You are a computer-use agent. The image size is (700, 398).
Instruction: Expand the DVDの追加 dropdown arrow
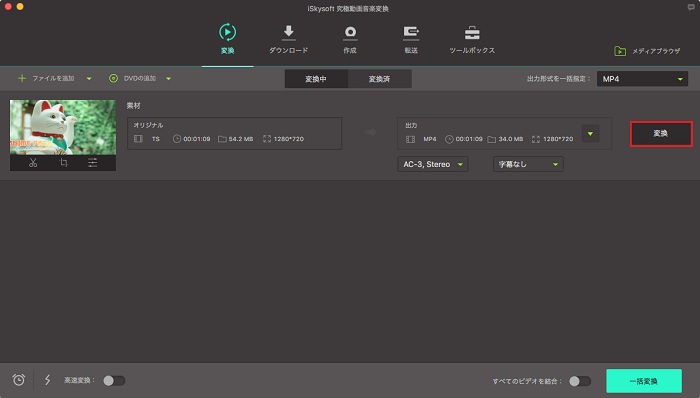(x=168, y=79)
